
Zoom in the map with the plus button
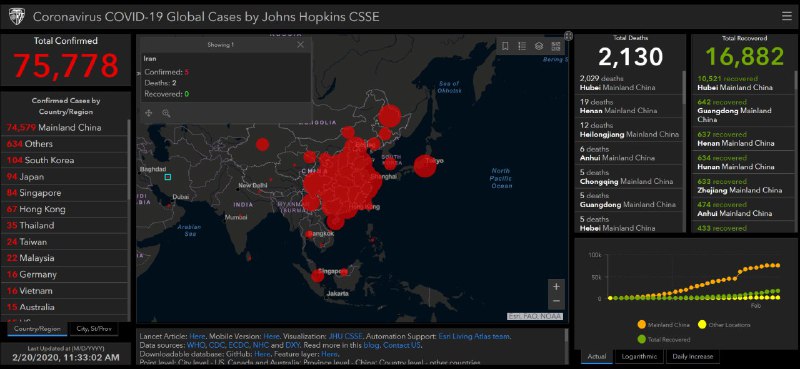click(556, 287)
